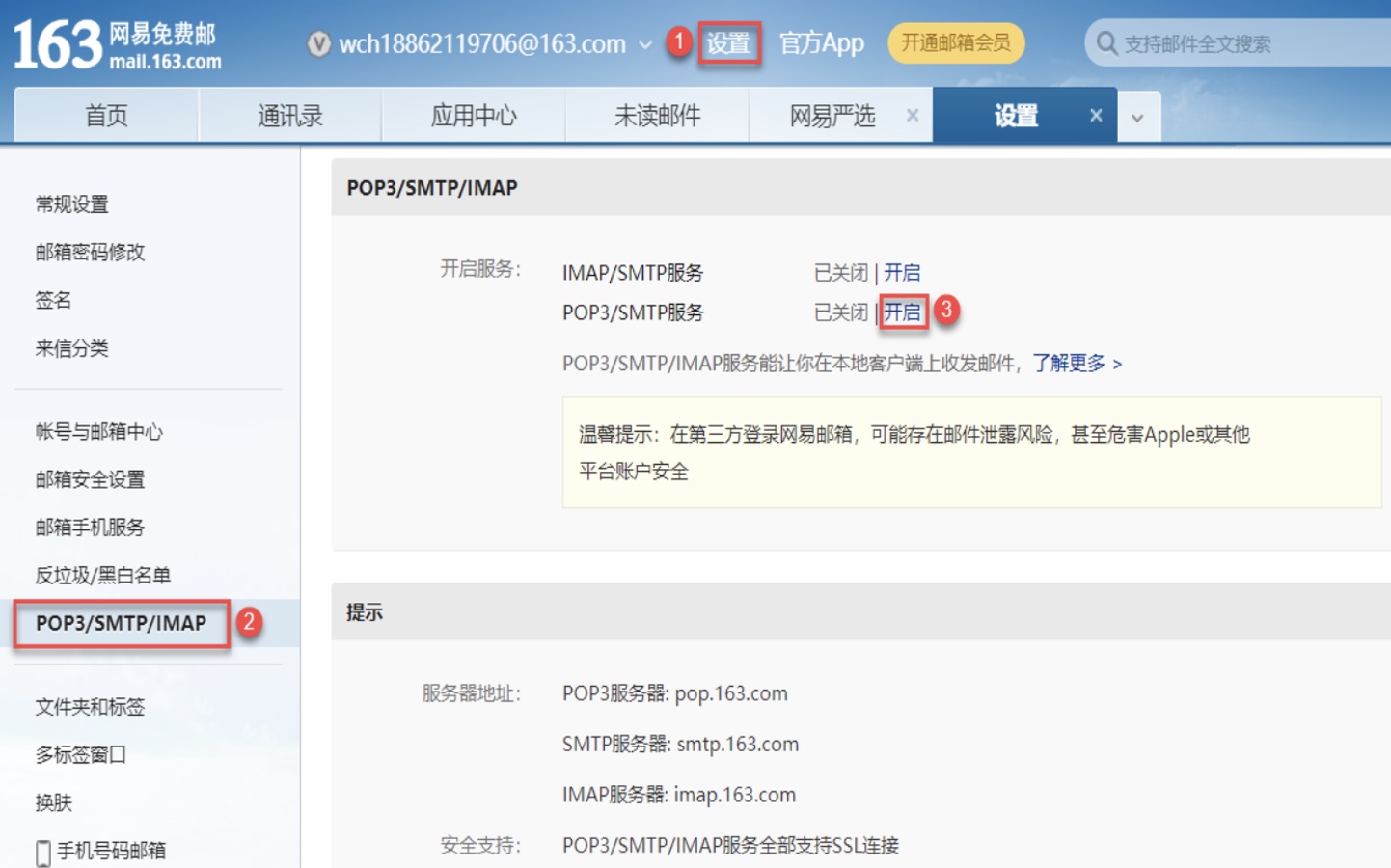Open 帐号与邮箱中心 in the sidebar

click(x=99, y=432)
